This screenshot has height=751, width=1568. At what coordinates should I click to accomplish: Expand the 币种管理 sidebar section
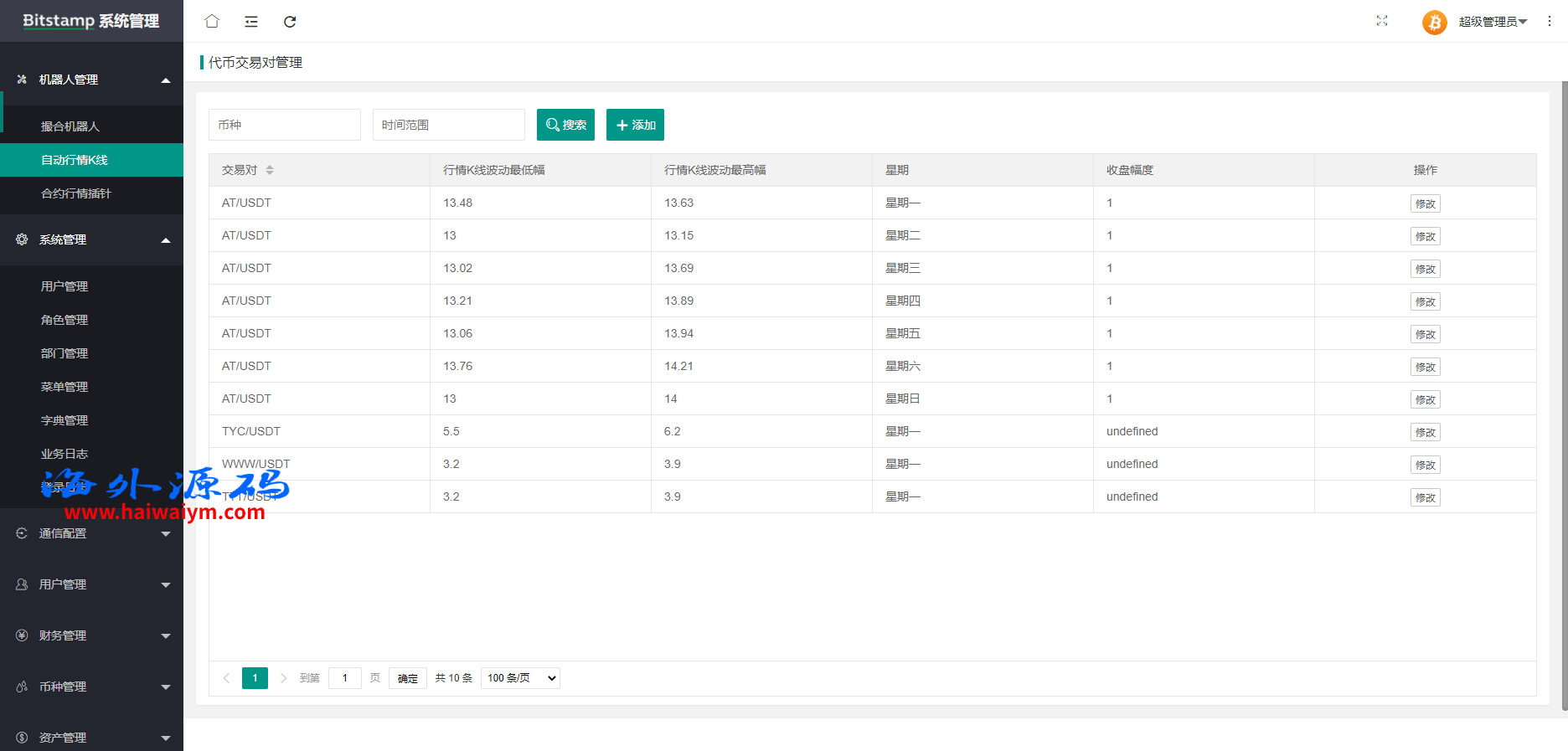pyautogui.click(x=92, y=687)
